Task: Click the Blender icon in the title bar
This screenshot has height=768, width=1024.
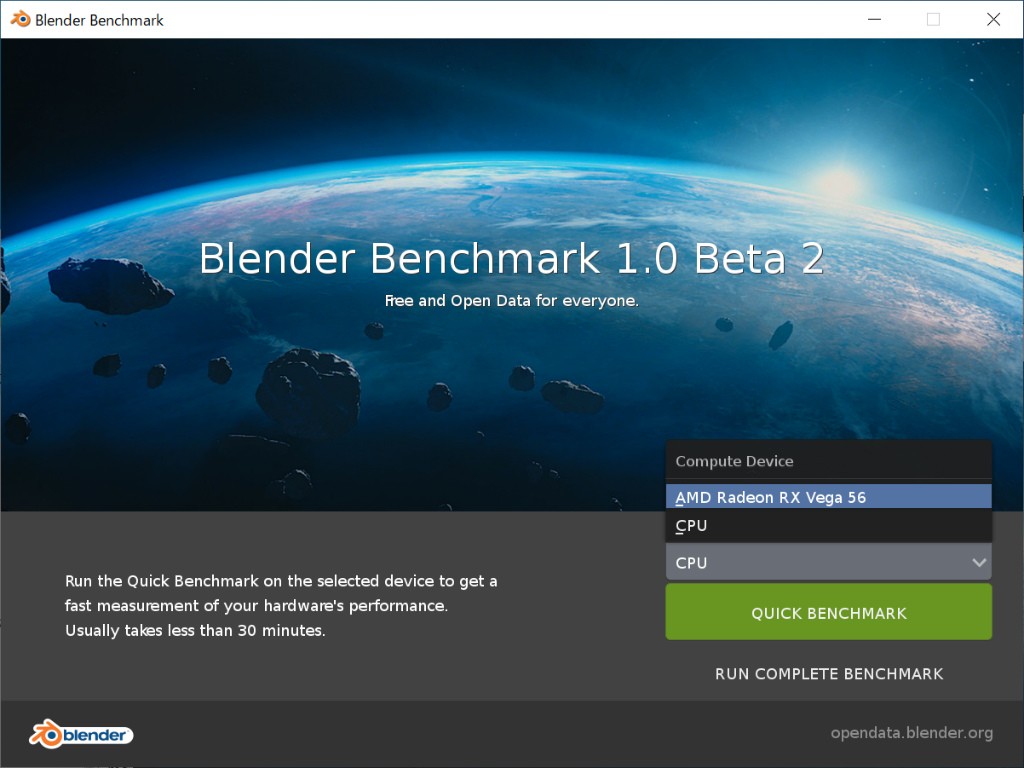Action: pyautogui.click(x=20, y=19)
